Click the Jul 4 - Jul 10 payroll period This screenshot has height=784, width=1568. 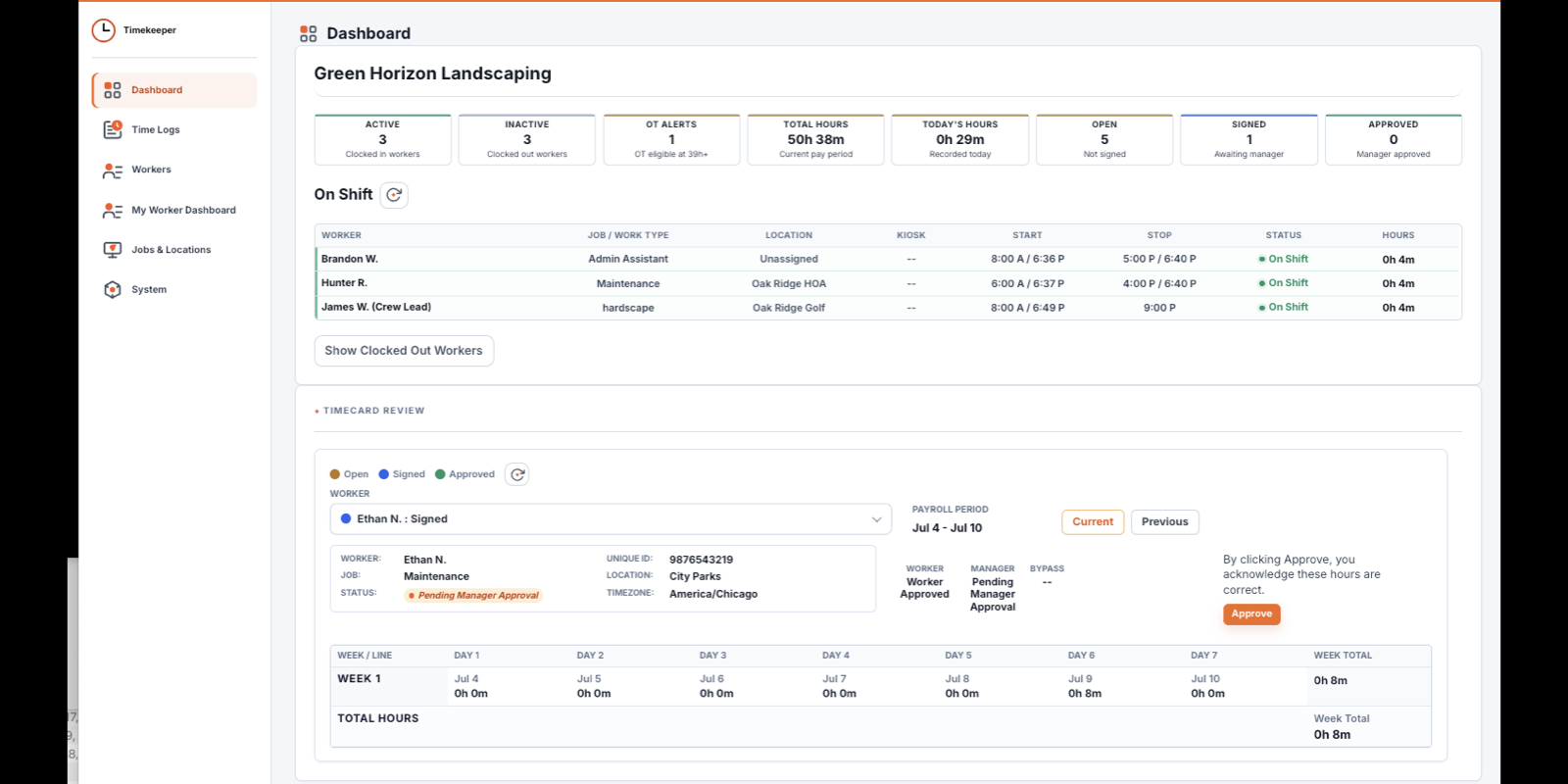(947, 528)
